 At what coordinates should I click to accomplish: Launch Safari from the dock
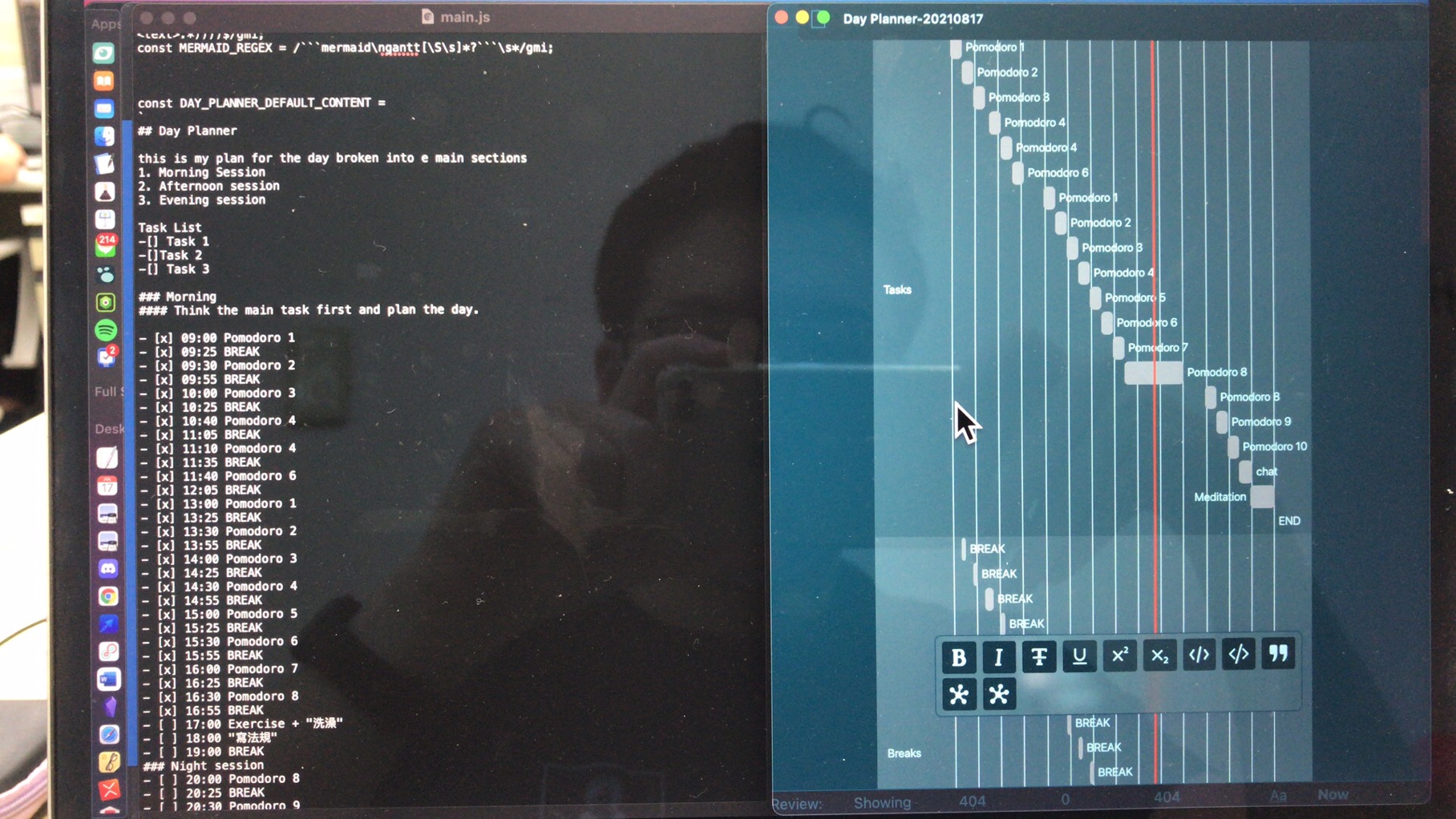point(109,734)
